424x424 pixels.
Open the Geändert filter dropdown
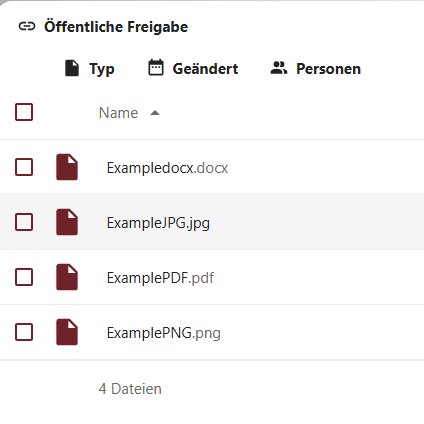click(193, 69)
